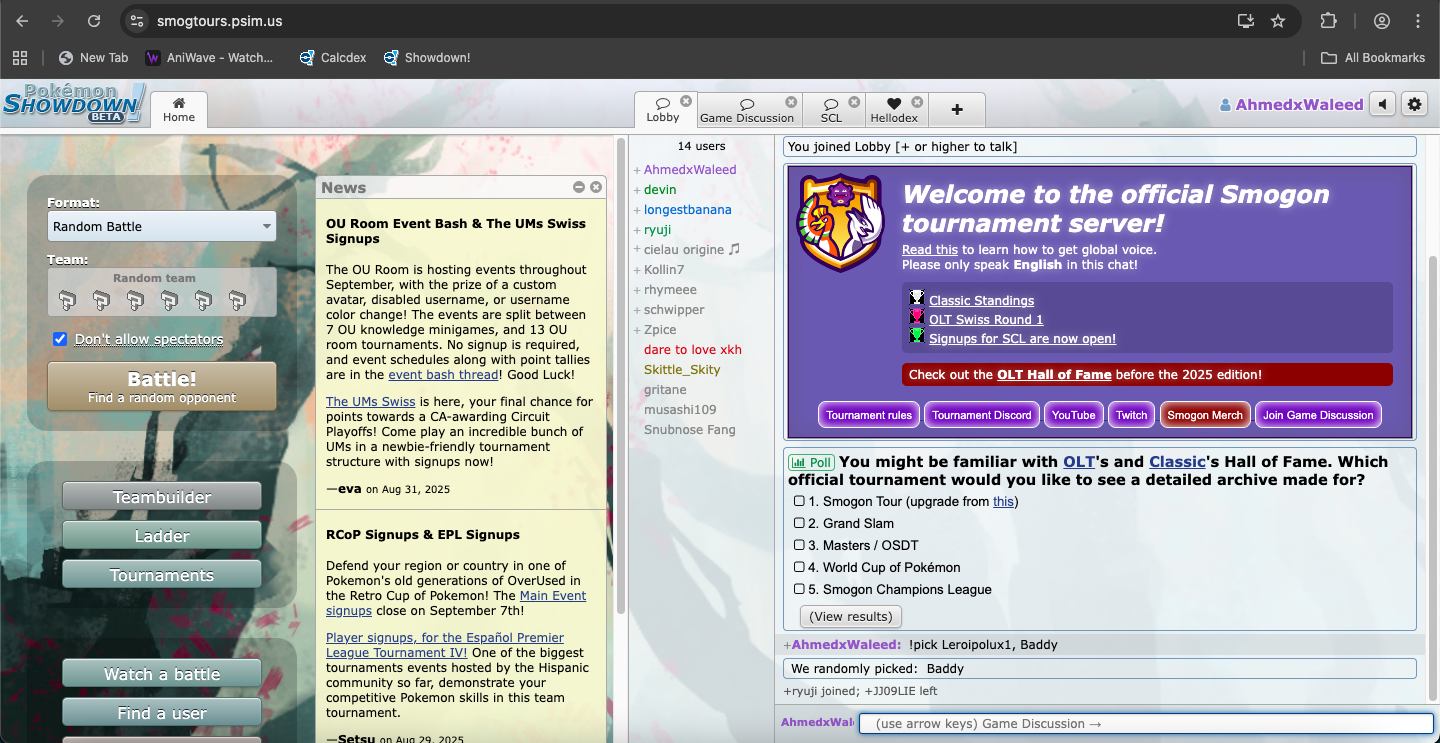Click the chat message input field
1440x743 pixels.
point(1146,724)
